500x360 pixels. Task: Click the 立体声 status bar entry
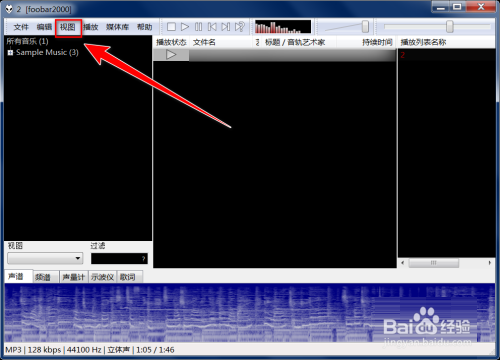118,350
